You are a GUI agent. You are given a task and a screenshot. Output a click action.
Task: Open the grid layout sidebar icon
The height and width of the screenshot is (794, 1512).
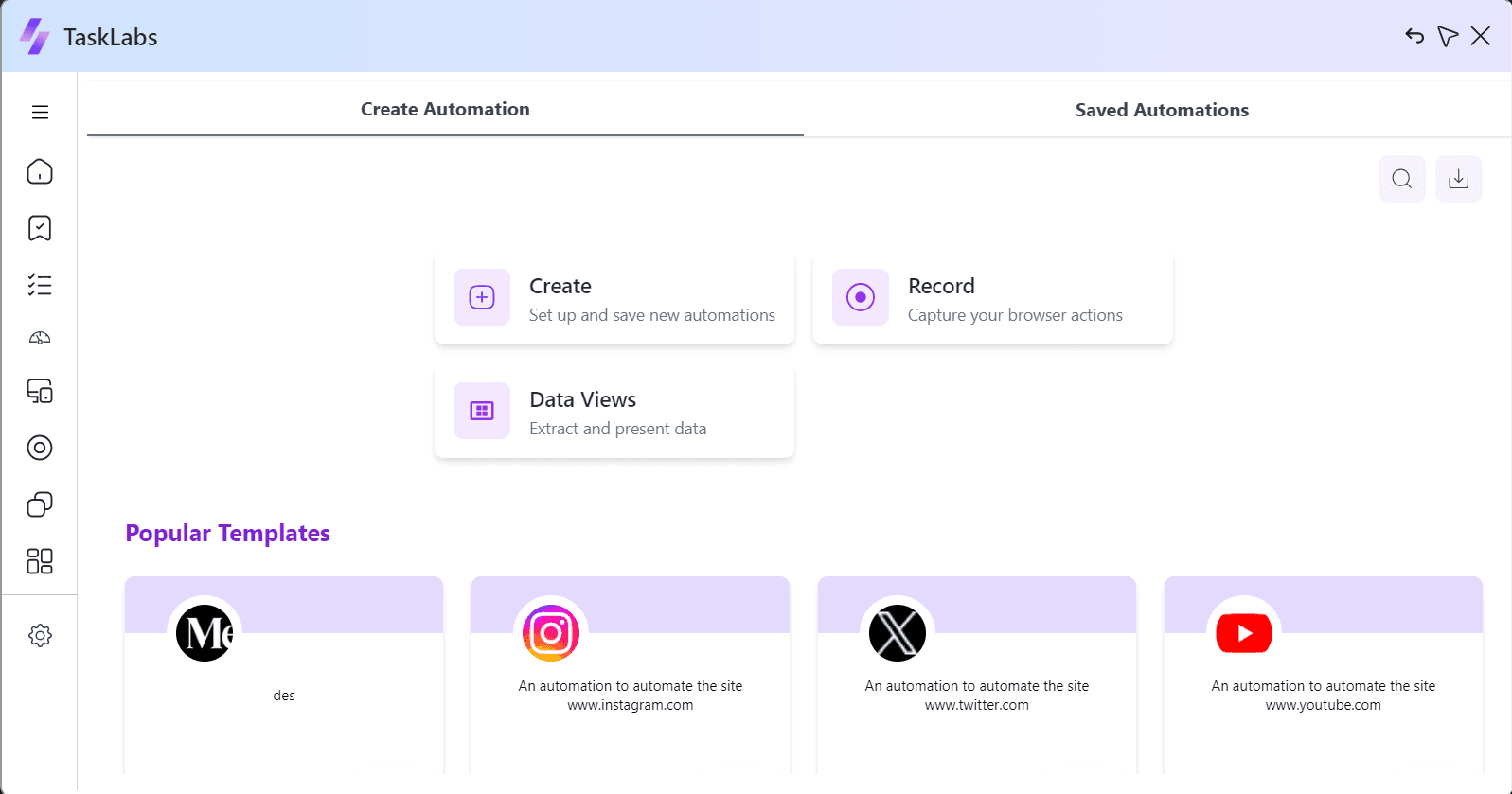point(40,561)
